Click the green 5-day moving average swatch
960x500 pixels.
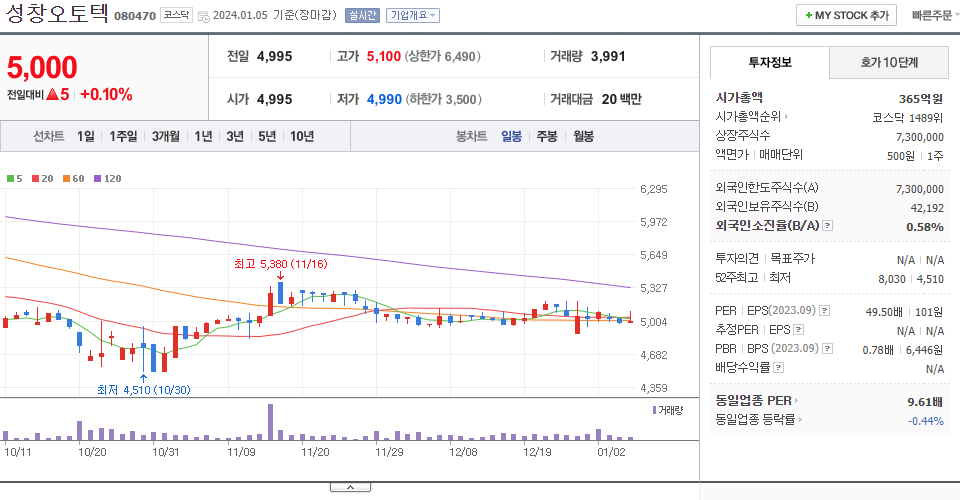point(10,179)
